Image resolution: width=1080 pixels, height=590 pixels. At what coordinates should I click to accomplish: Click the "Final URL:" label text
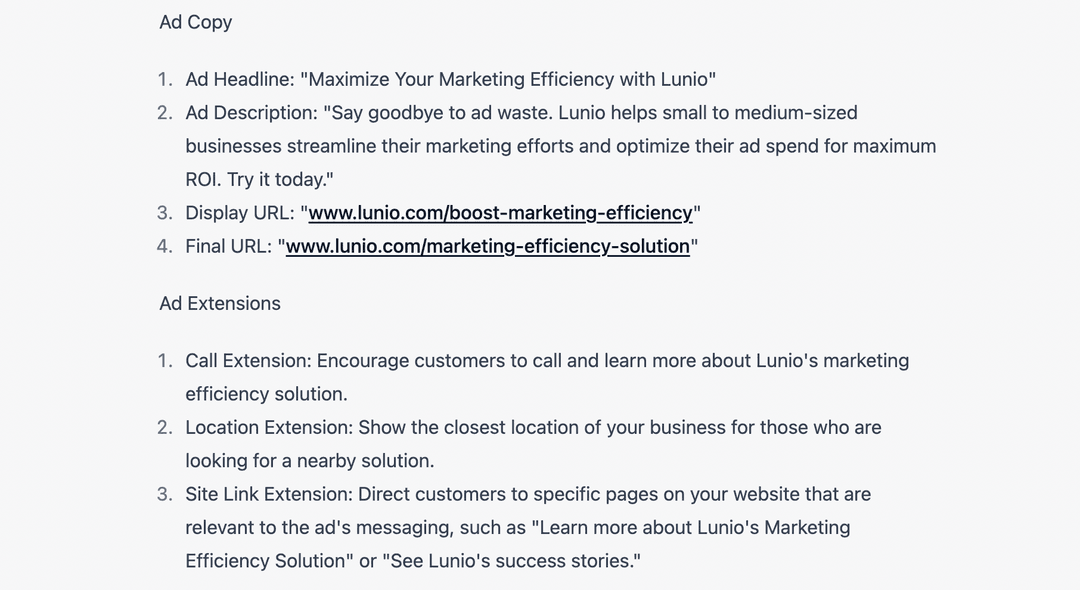pyautogui.click(x=228, y=246)
